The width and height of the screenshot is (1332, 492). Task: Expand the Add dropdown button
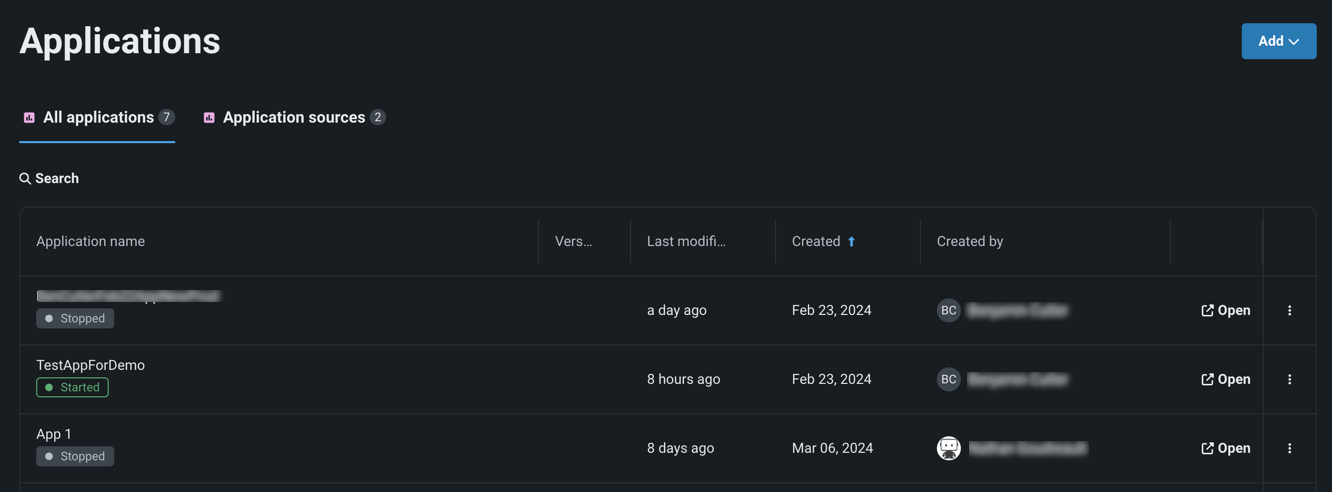(x=1278, y=41)
